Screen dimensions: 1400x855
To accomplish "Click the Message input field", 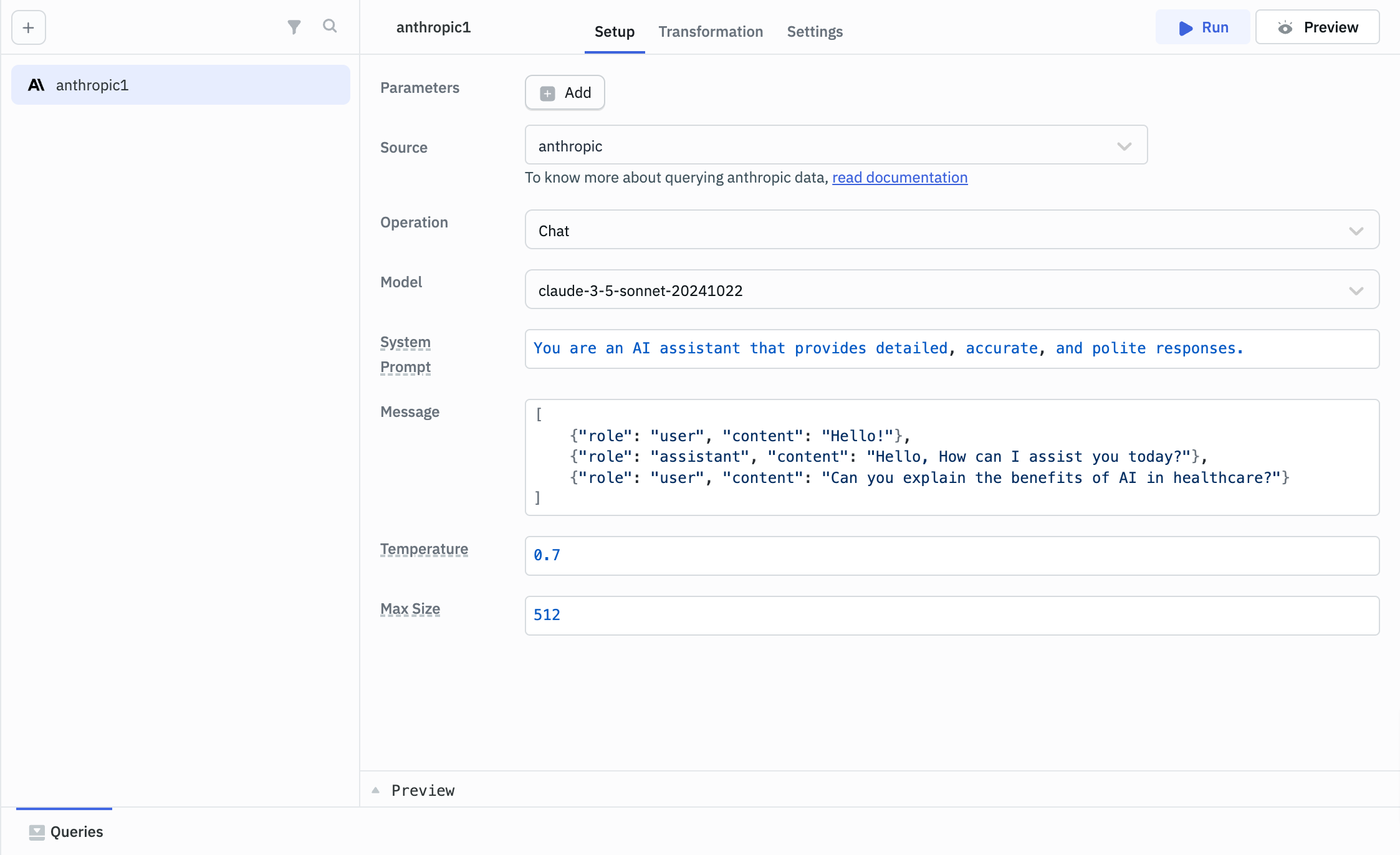I will coord(951,456).
